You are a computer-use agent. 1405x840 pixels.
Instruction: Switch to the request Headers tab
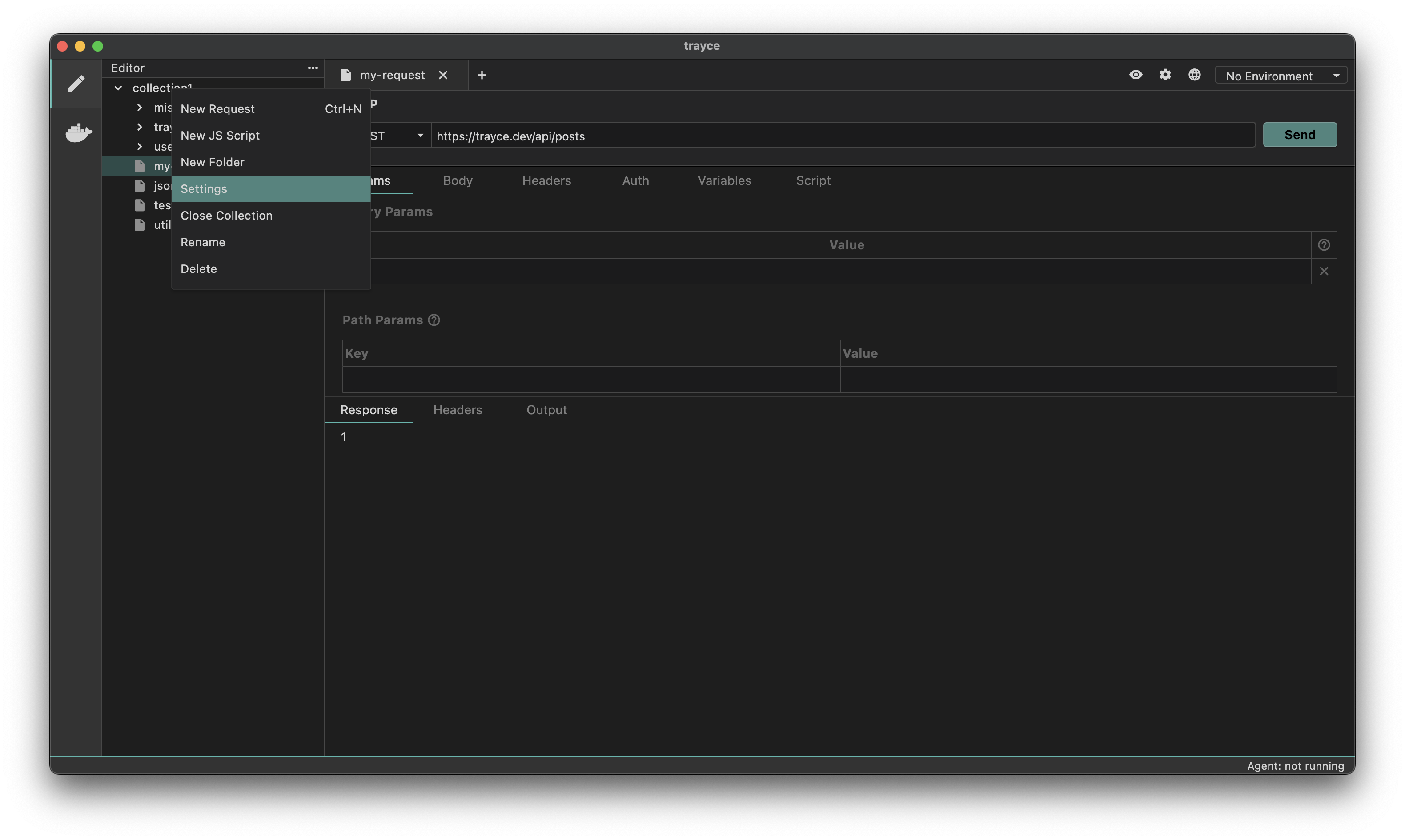[546, 180]
